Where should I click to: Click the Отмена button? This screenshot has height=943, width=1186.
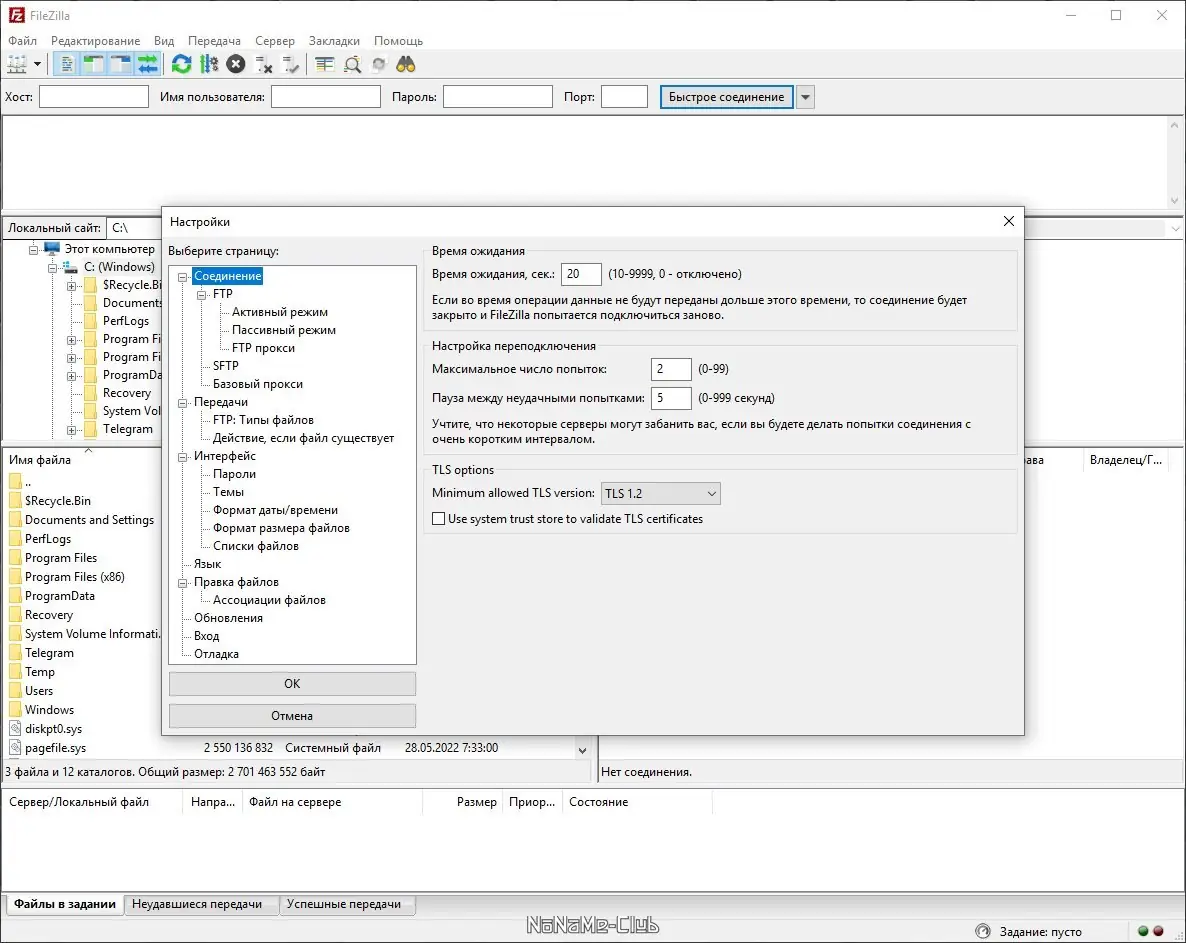[292, 715]
